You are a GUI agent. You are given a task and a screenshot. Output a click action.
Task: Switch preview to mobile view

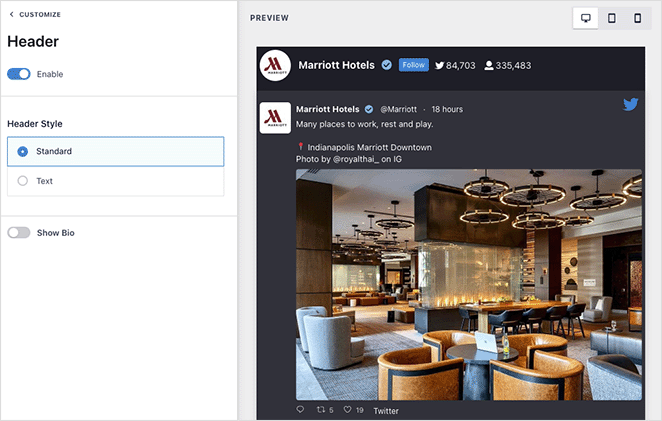[638, 18]
